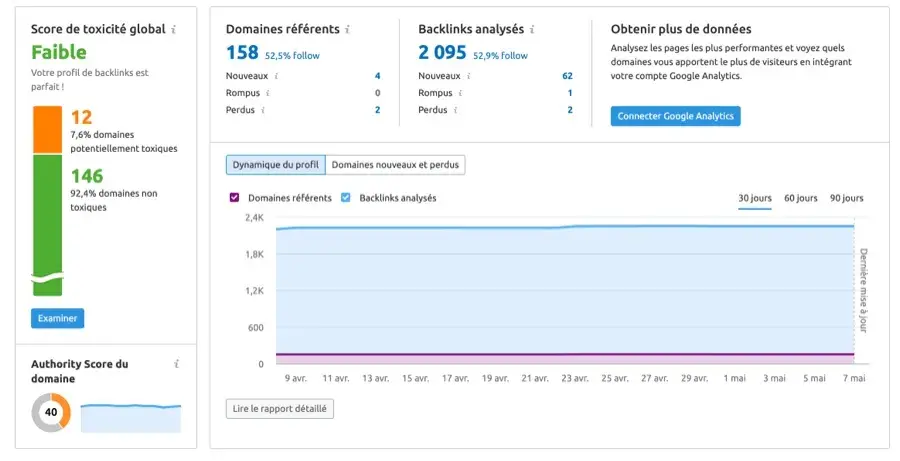
Task: Click info icon for Perdus under Backlinks analysés
Action: 455,110
